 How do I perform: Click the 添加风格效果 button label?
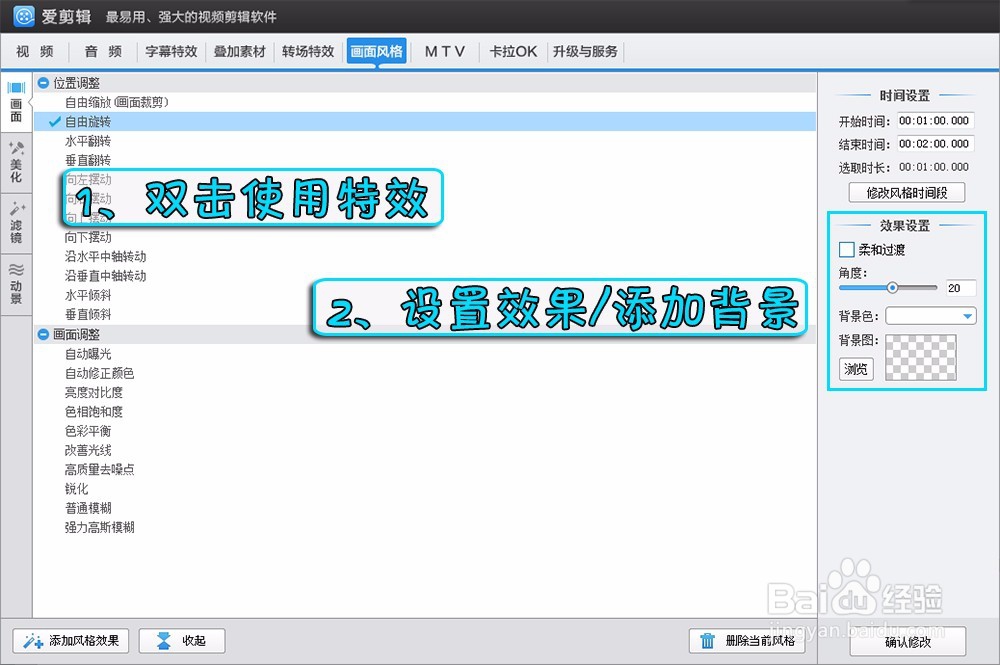click(x=84, y=641)
